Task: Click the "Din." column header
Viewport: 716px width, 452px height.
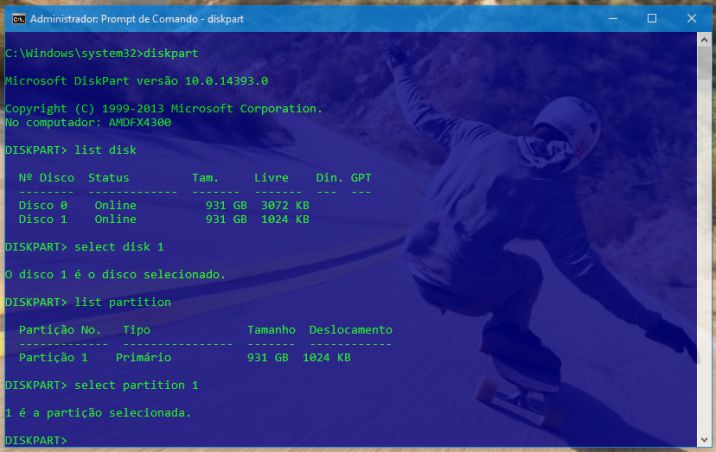Action: click(330, 178)
